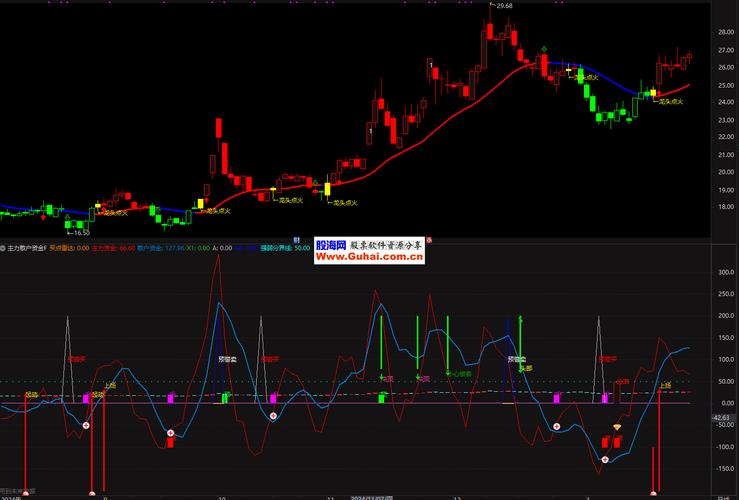Click the green 头部 signal label
Image resolution: width=739 pixels, height=500 pixels.
click(x=526, y=368)
